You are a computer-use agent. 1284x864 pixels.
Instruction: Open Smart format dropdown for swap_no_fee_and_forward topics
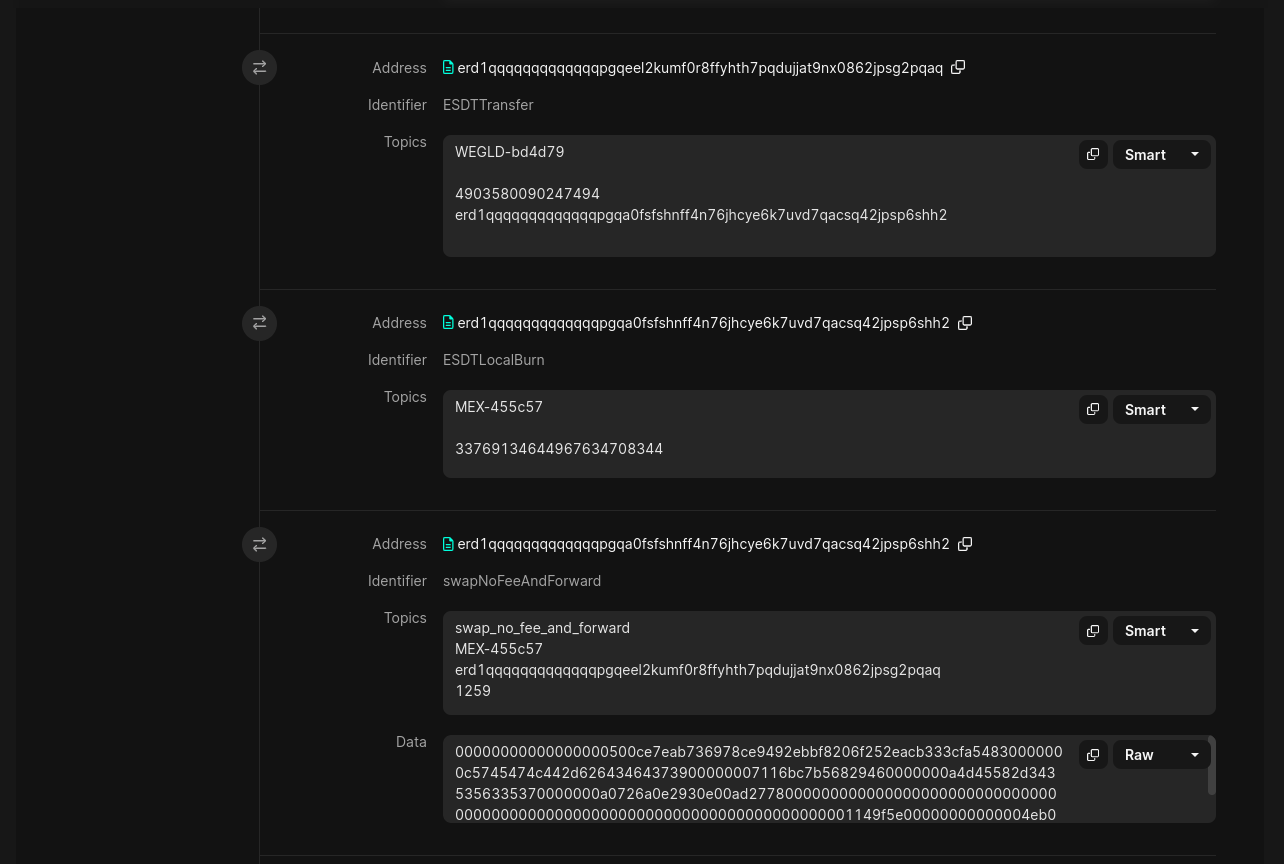tap(1162, 630)
